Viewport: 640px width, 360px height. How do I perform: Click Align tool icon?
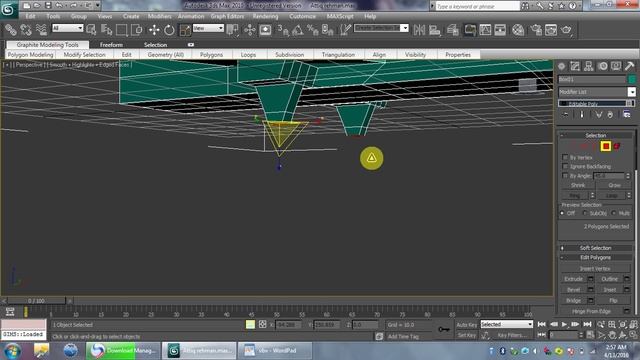[x=435, y=30]
